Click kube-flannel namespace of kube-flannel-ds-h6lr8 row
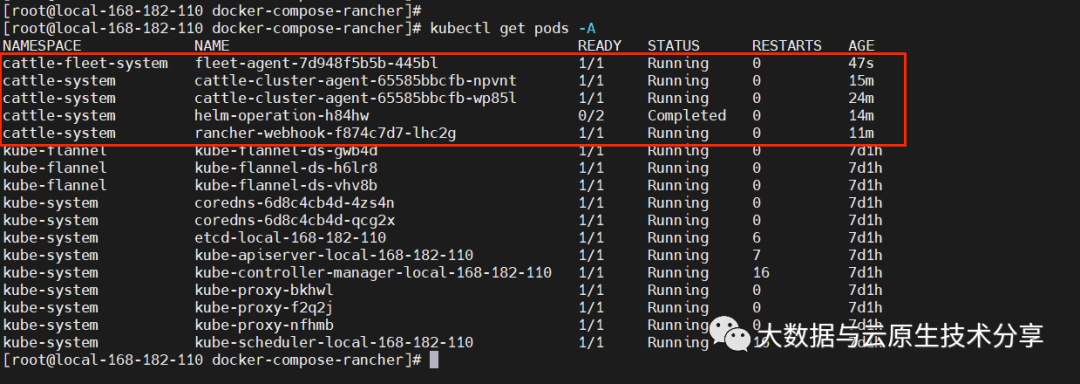Screen dimensions: 1080x384 point(55,168)
